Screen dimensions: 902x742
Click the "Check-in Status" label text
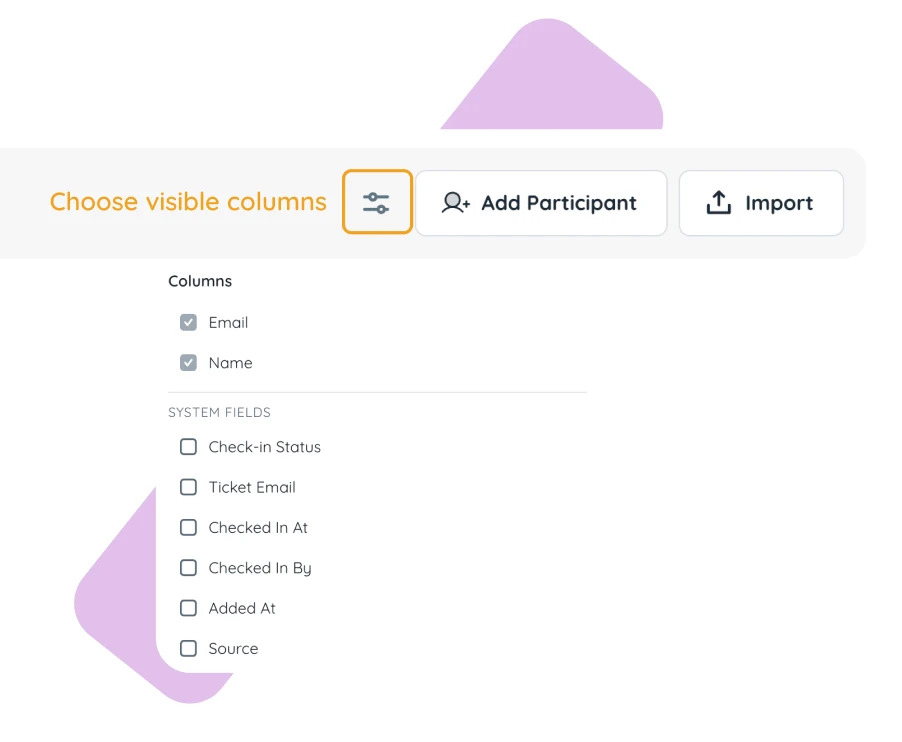(265, 447)
